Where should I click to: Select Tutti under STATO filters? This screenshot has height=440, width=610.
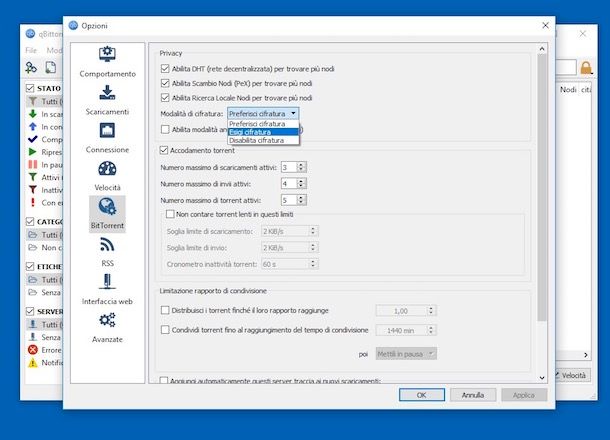45,102
